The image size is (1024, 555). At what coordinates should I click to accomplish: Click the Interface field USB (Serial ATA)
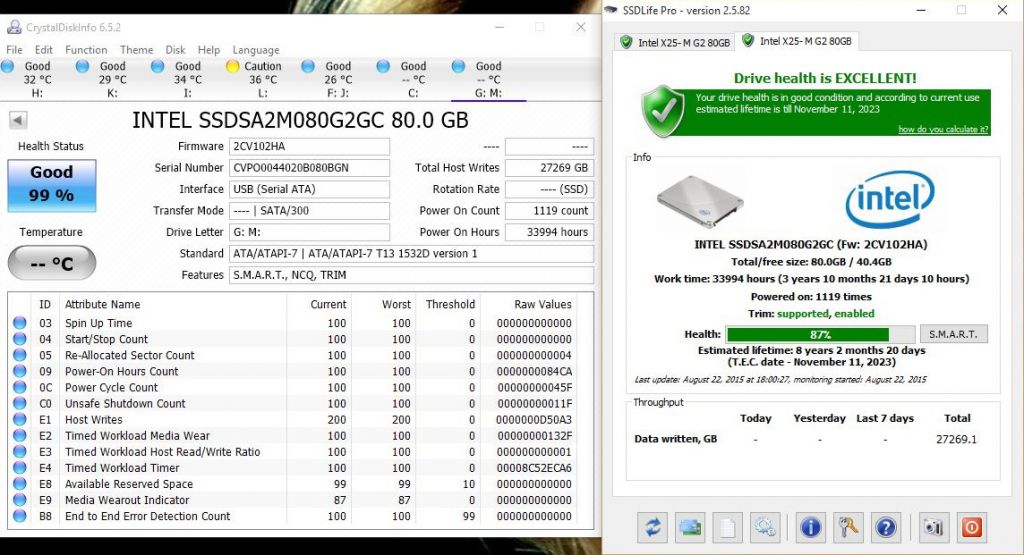[x=309, y=189]
